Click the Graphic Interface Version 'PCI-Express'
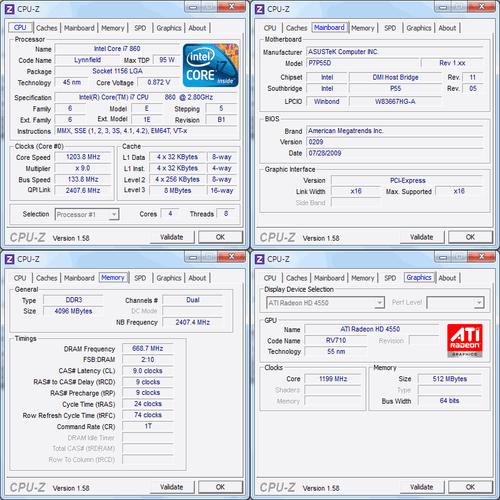Viewport: 500px width, 500px height. (407, 180)
